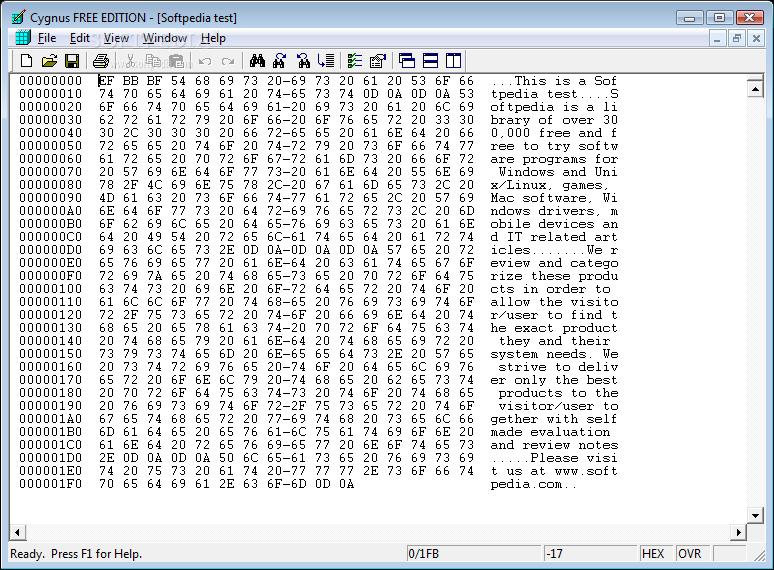
Task: Click the Go To offset icon
Action: click(326, 61)
